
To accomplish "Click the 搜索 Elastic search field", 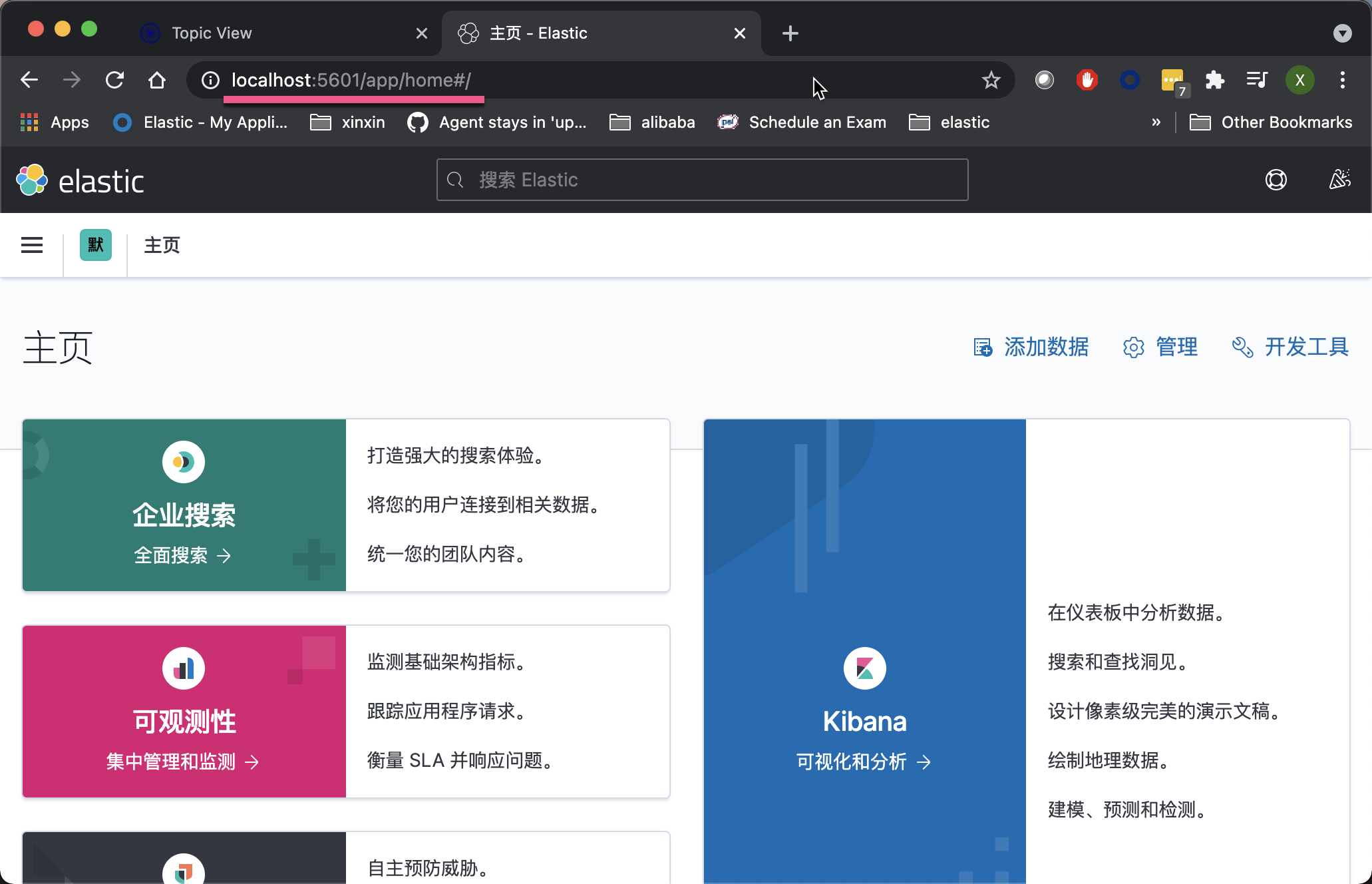I will point(702,180).
